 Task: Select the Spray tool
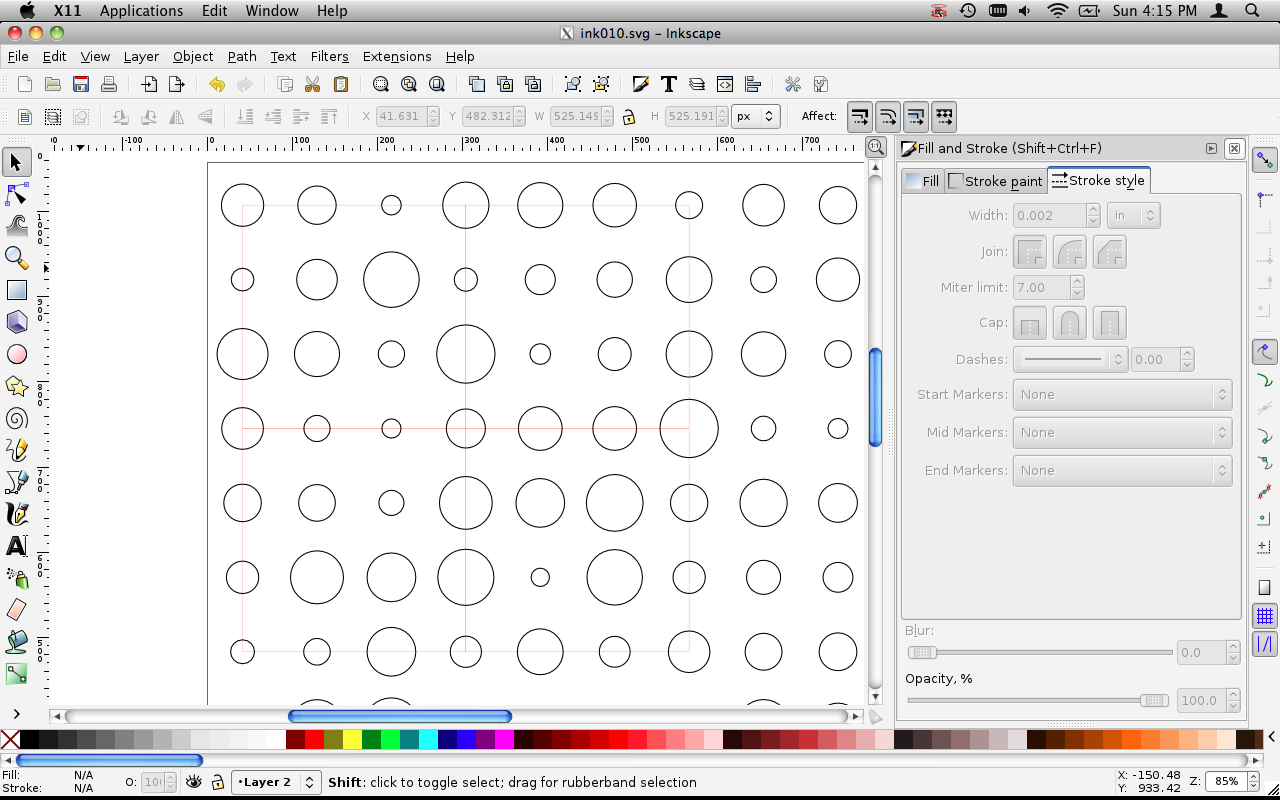coord(16,578)
